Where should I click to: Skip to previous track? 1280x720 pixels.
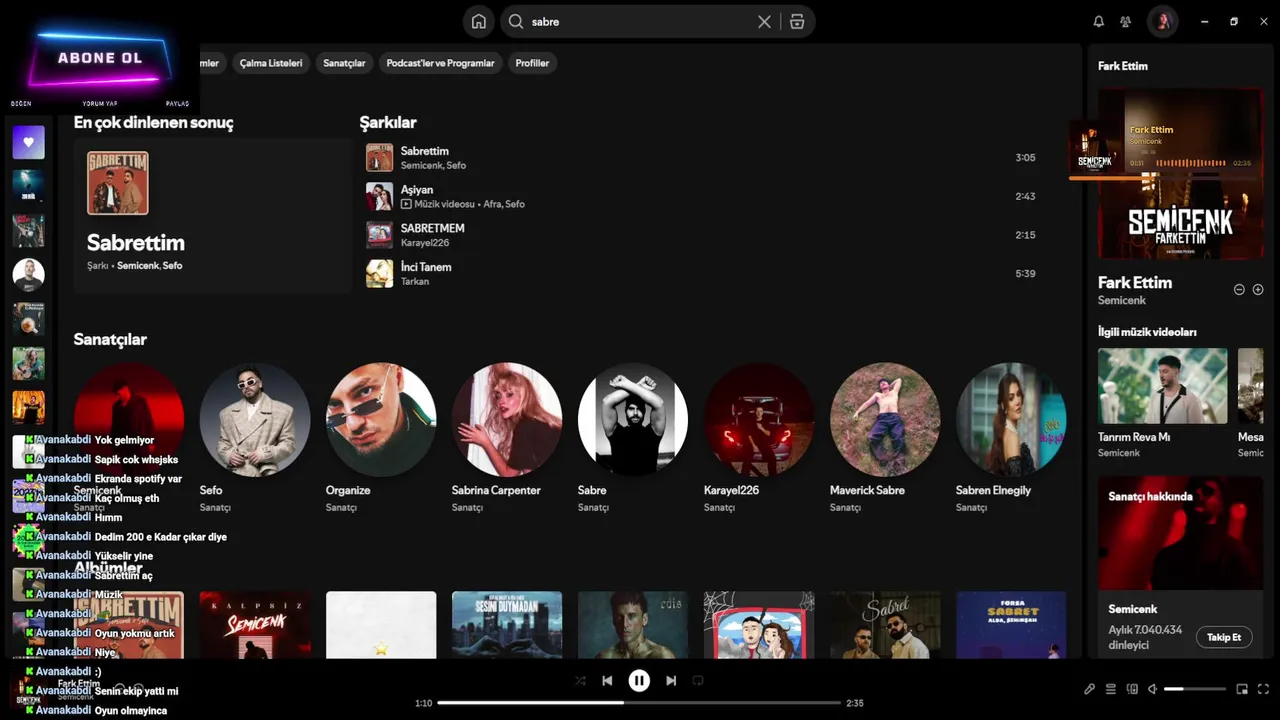pos(607,681)
